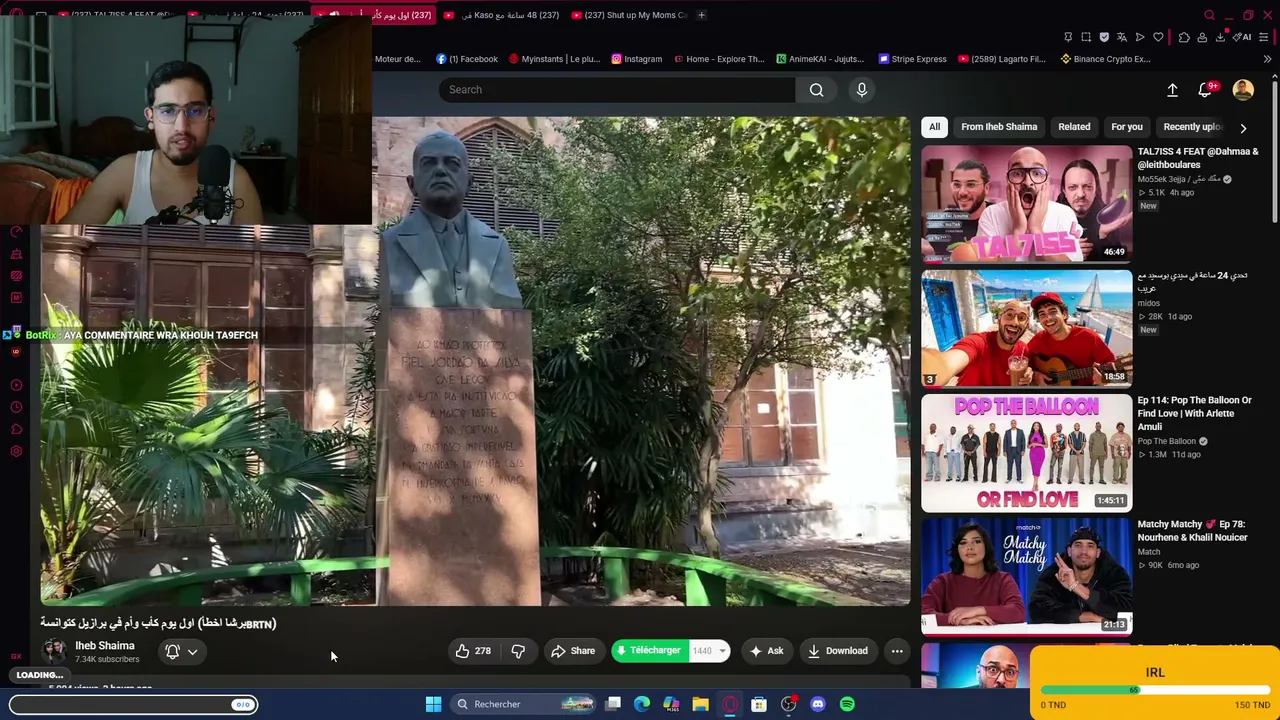Open the 1440 quality dropdown arrow
1280x720 pixels.
[722, 651]
